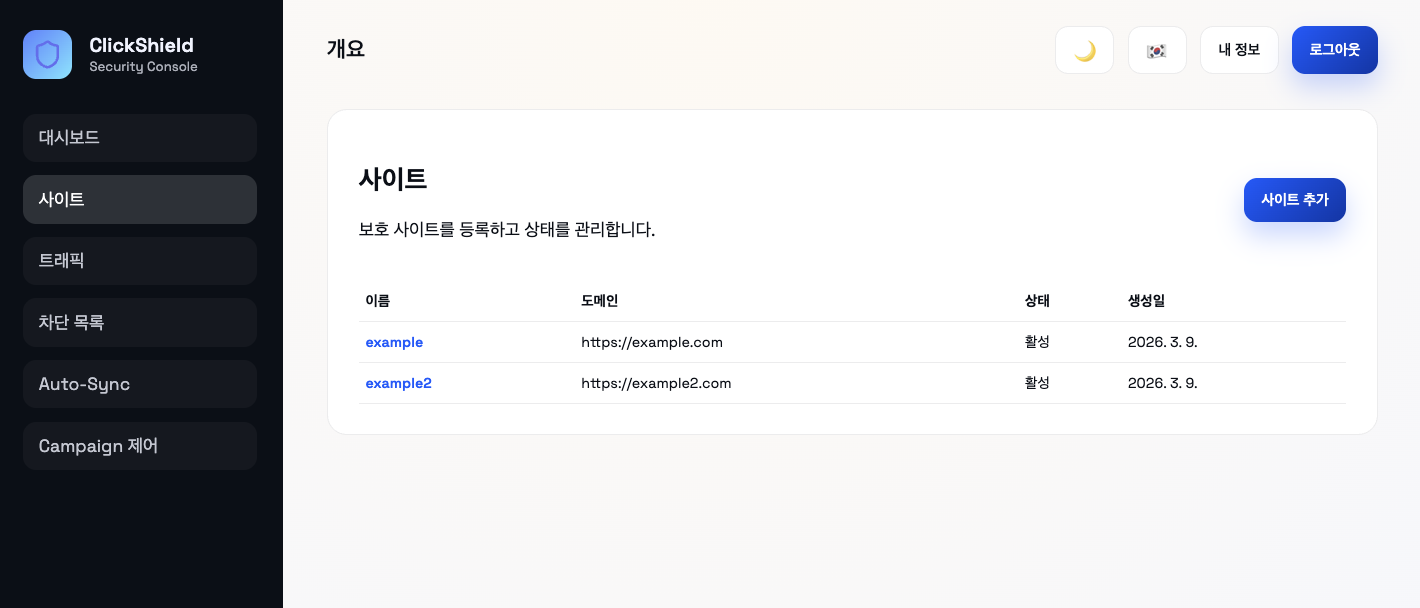The image size is (1420, 608).
Task: Open the Korean flag language selector
Action: coord(1157,50)
